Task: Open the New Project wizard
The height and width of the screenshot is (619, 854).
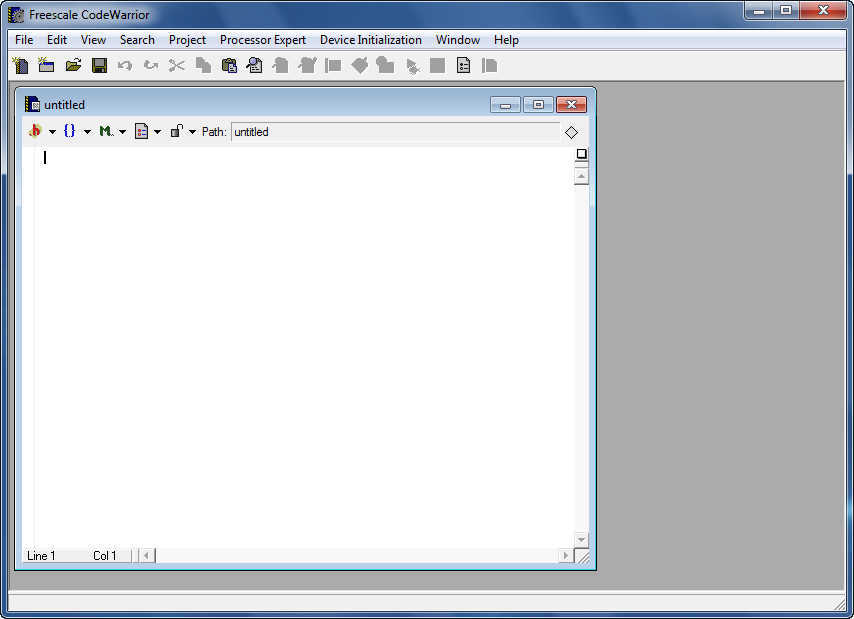Action: (46, 65)
